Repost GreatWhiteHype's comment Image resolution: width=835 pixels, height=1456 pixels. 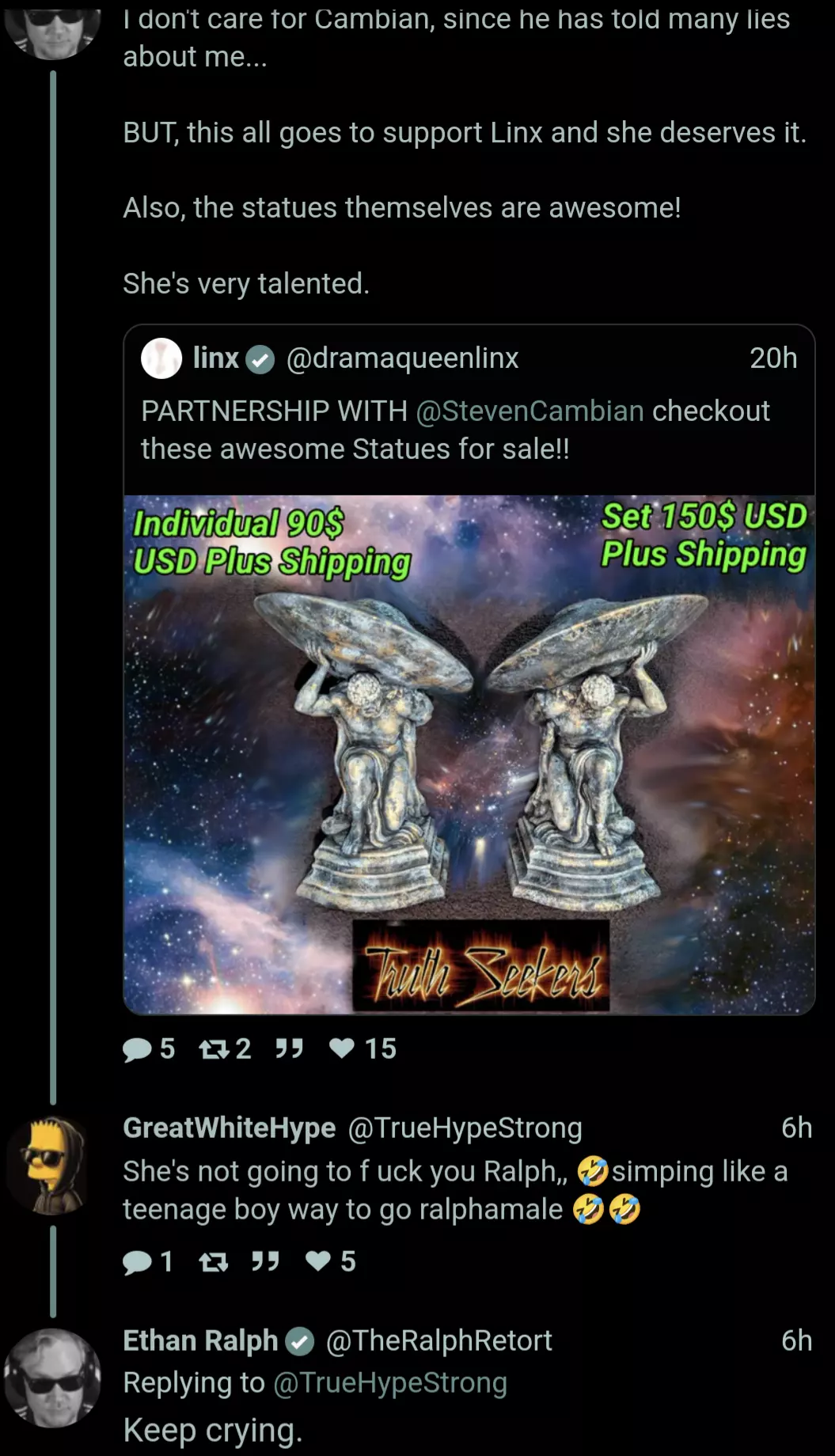click(x=214, y=1262)
